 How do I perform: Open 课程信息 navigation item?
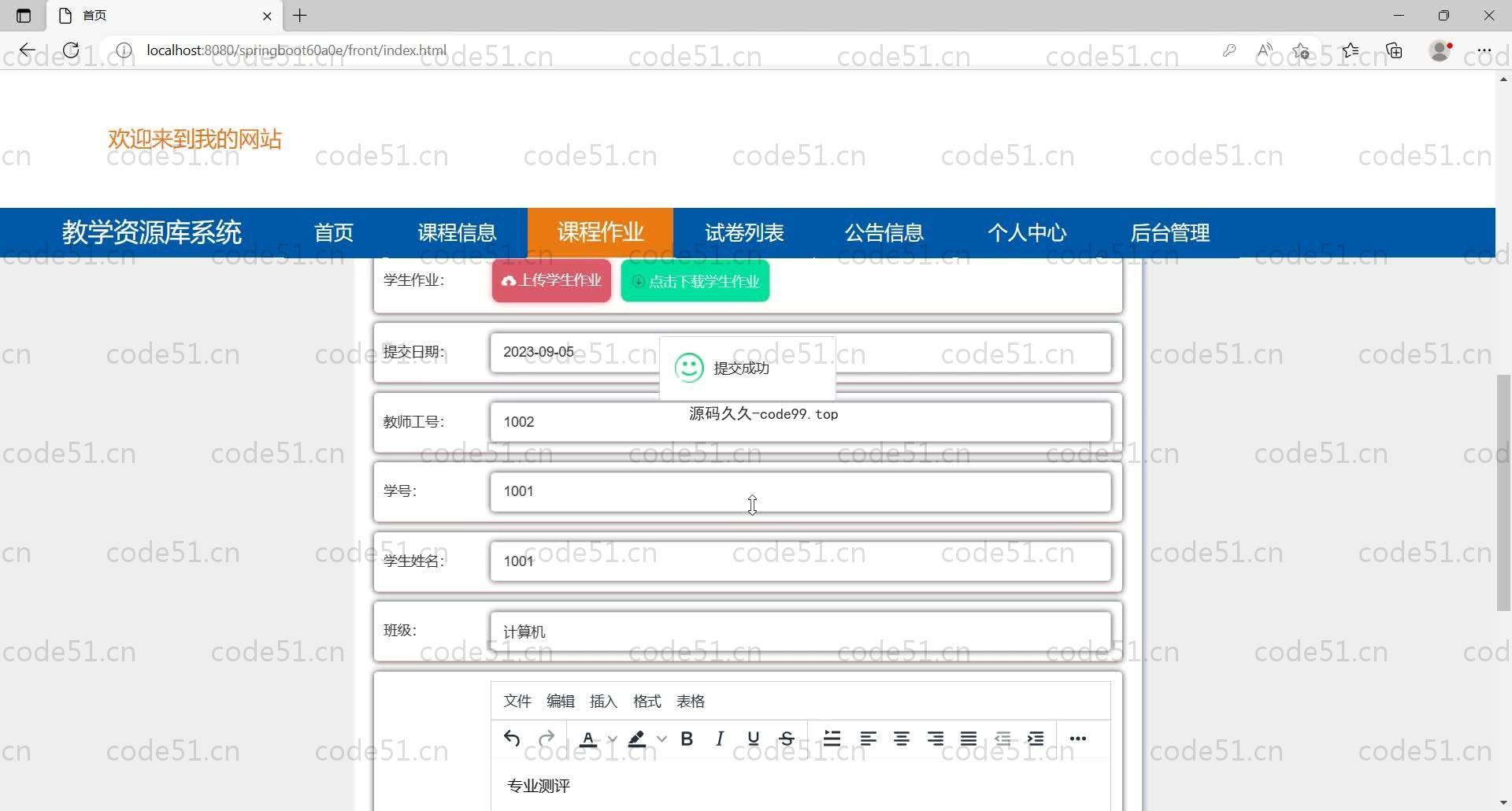click(x=457, y=232)
